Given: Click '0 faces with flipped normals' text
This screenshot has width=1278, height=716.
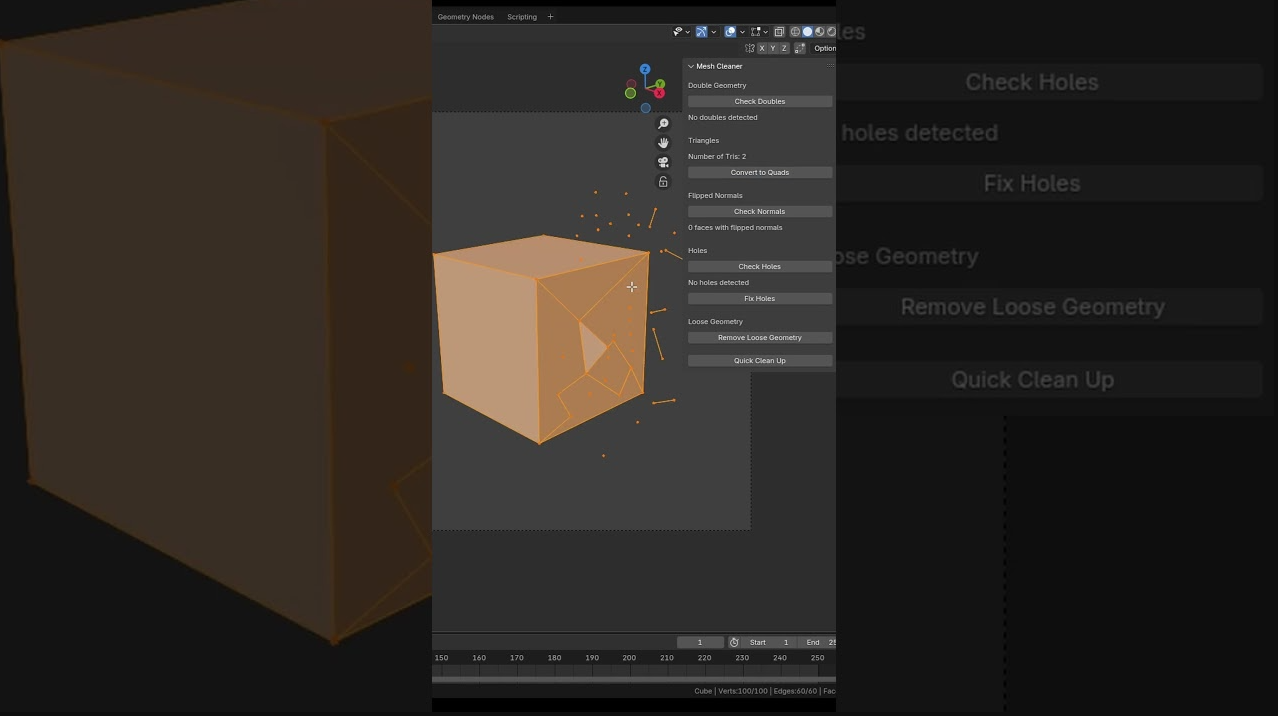Looking at the screenshot, I should pos(735,227).
